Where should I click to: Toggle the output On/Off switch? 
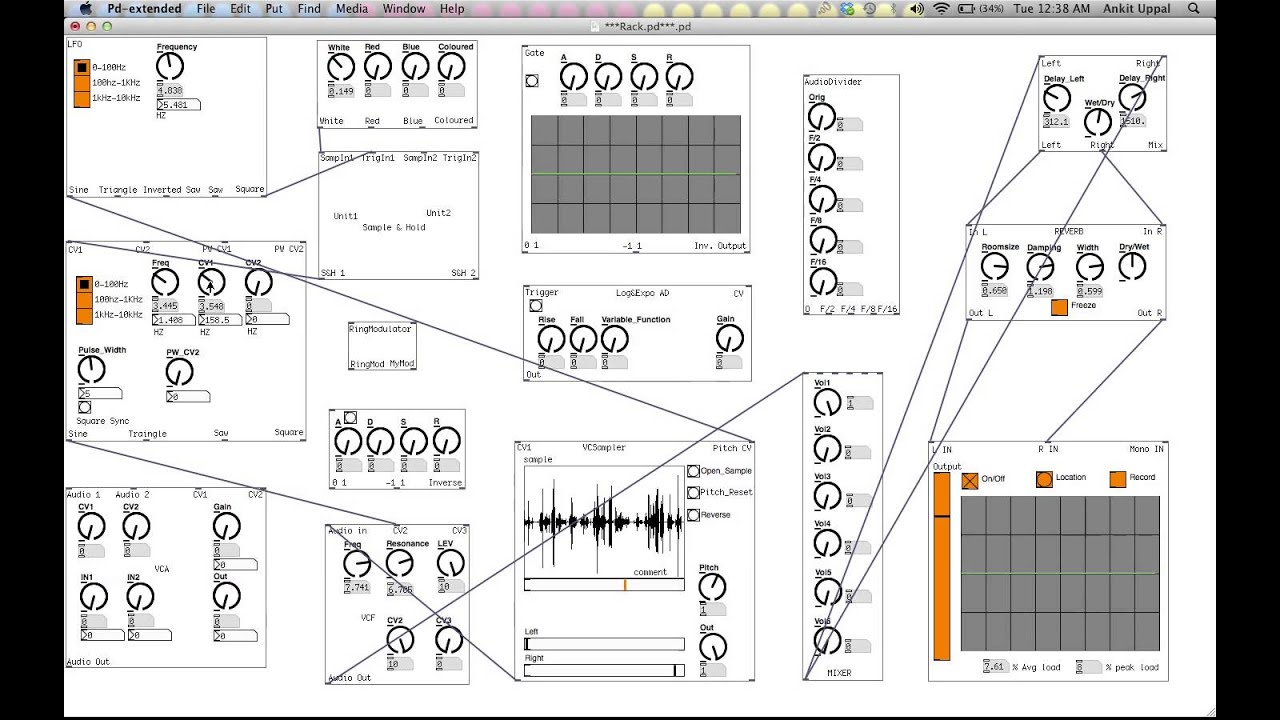click(x=970, y=480)
